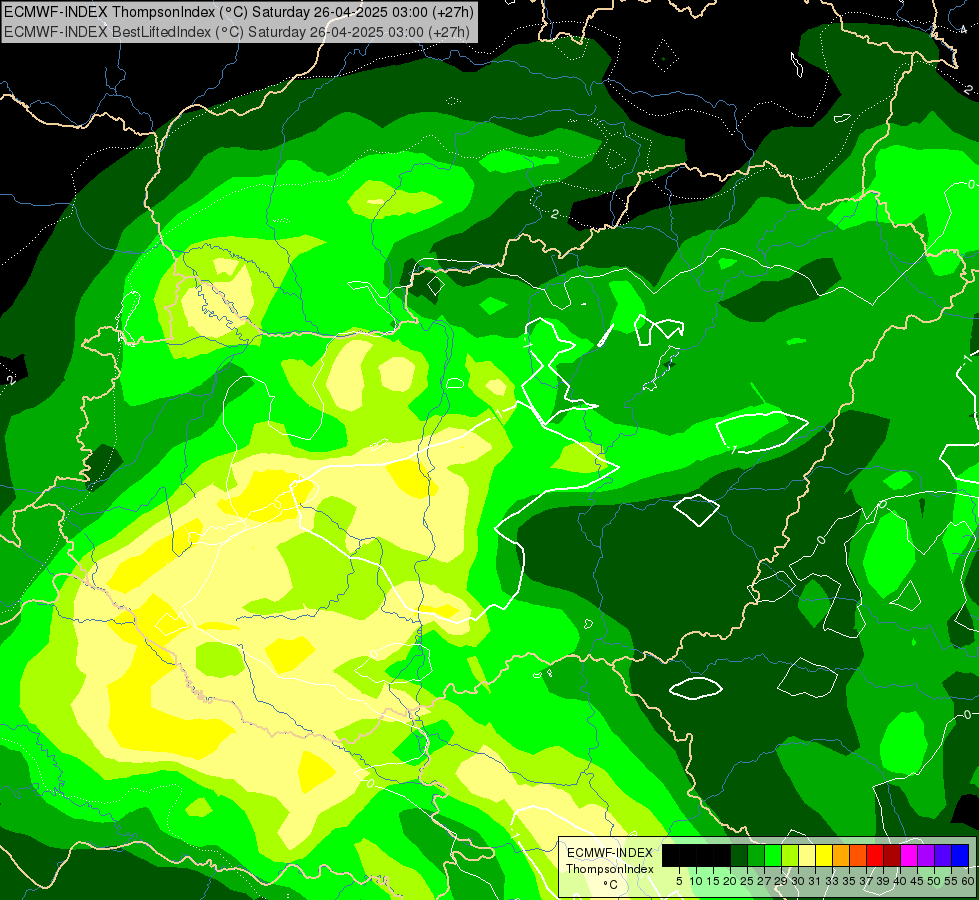Pick the orange-red 35–37 legend swatch
979x900 pixels.
point(858,856)
